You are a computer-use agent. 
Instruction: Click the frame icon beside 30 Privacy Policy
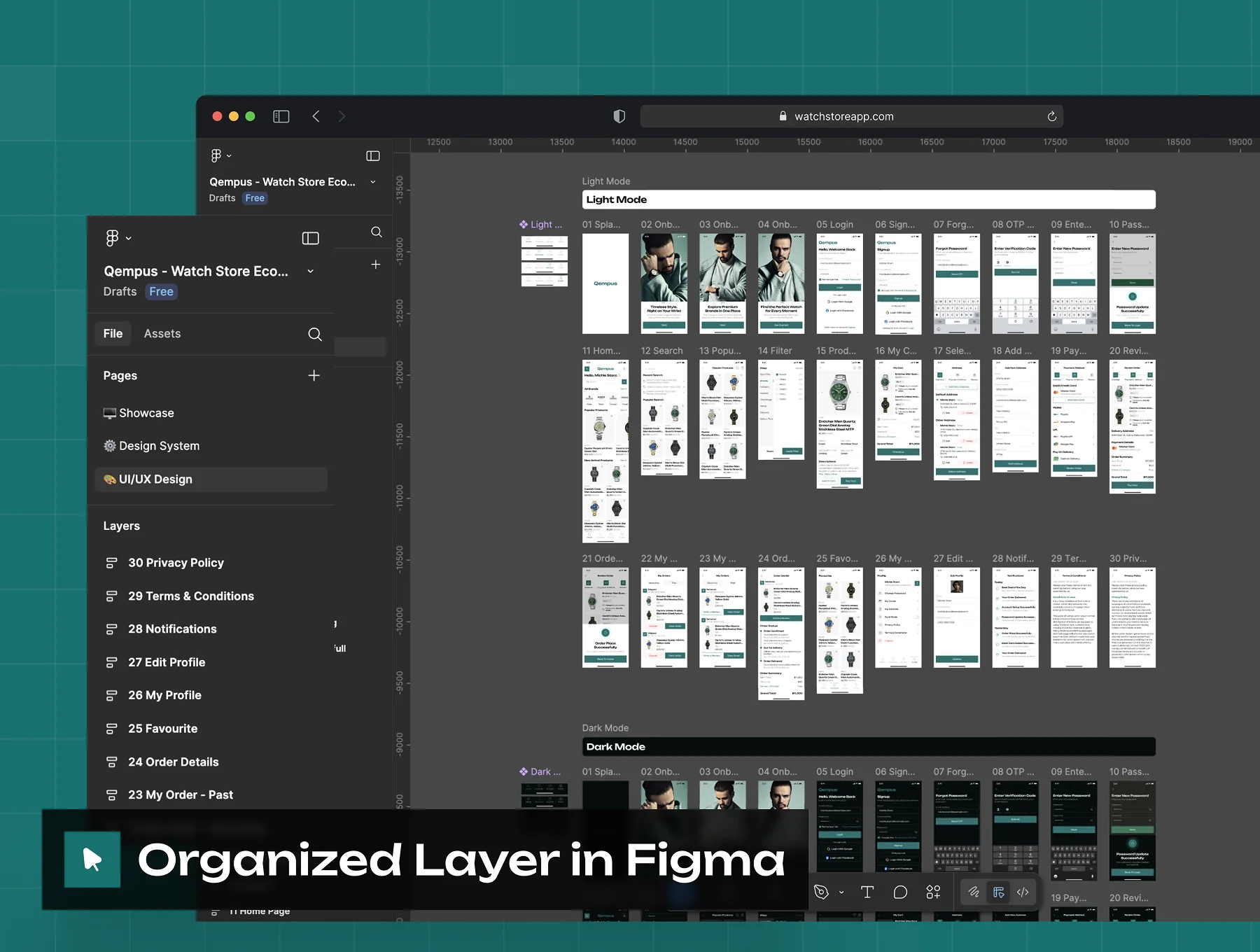pyautogui.click(x=111, y=563)
